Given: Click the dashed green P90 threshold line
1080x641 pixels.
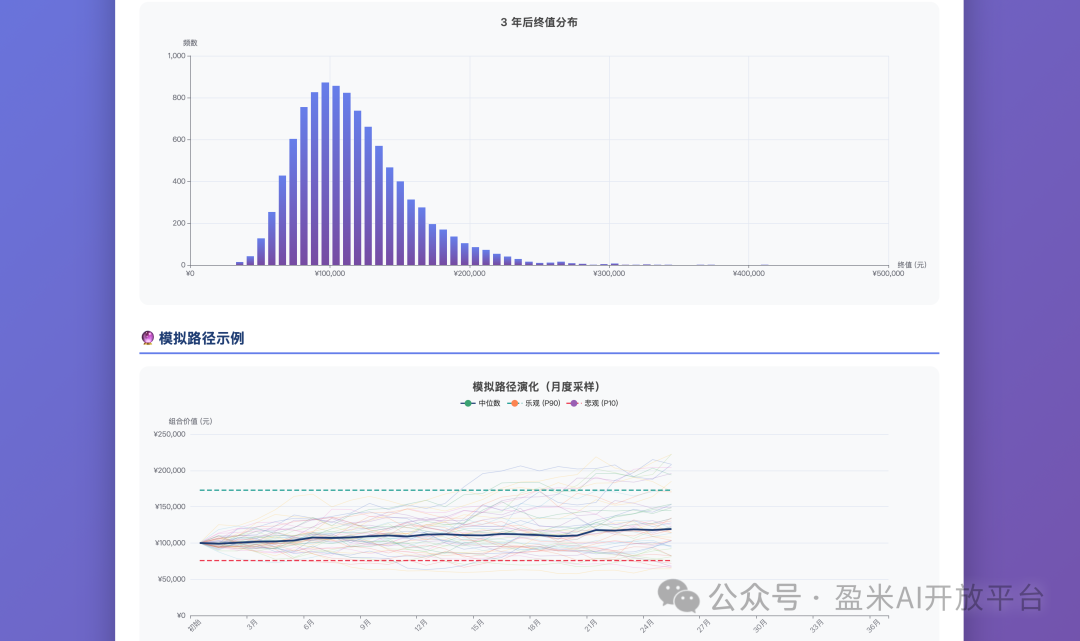Looking at the screenshot, I should coord(430,490).
